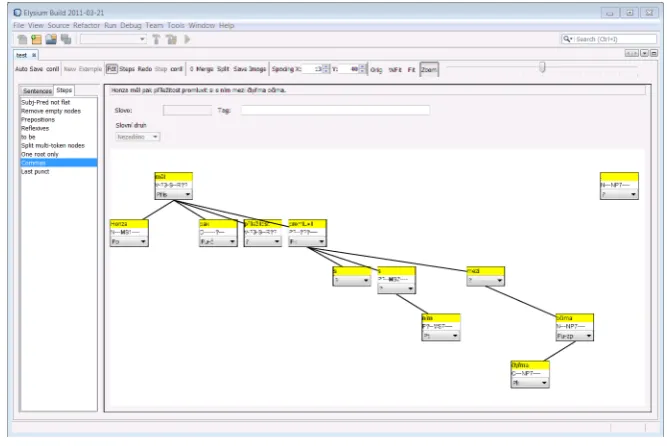Open the Window menu

tap(202, 26)
